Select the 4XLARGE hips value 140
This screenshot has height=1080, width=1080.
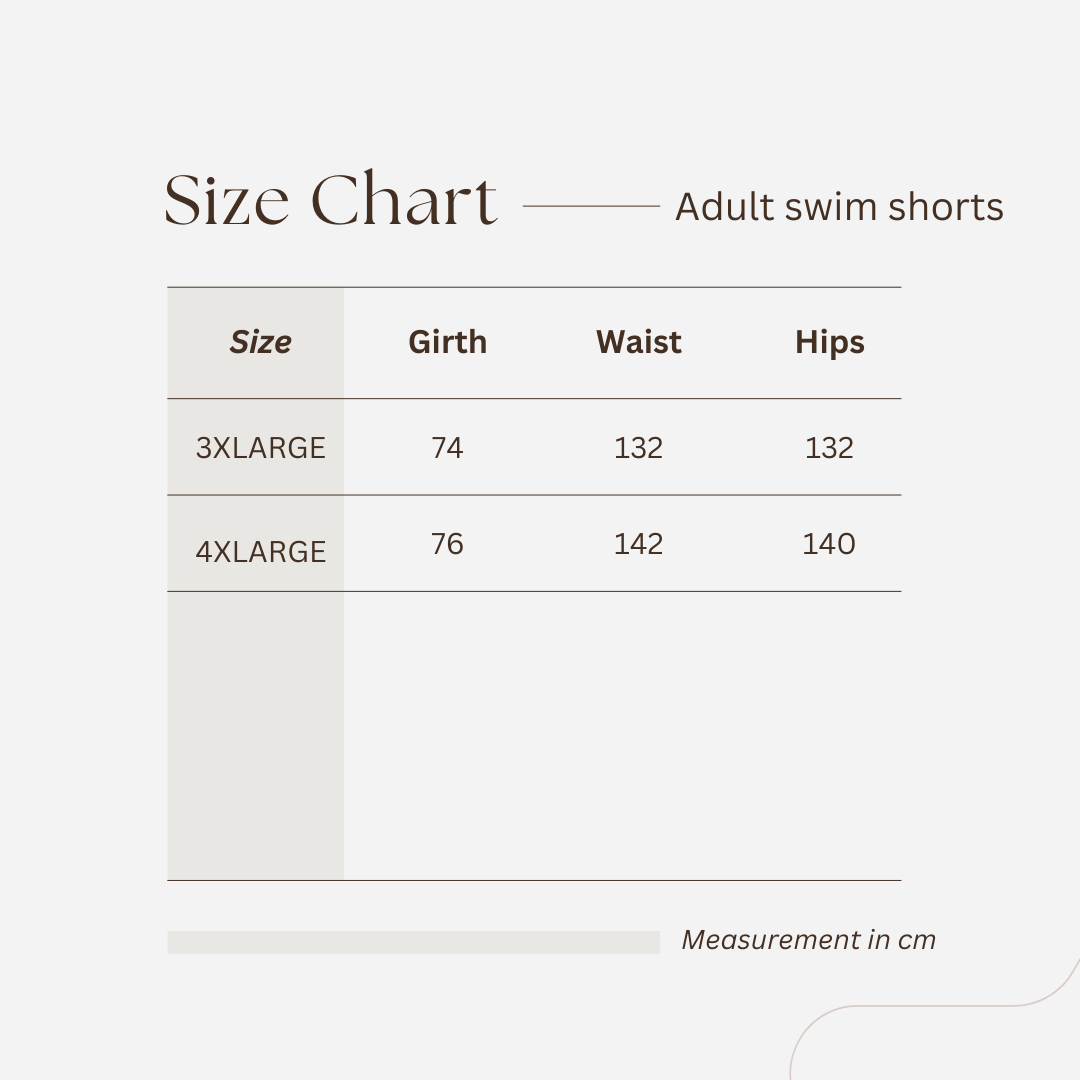tap(829, 544)
